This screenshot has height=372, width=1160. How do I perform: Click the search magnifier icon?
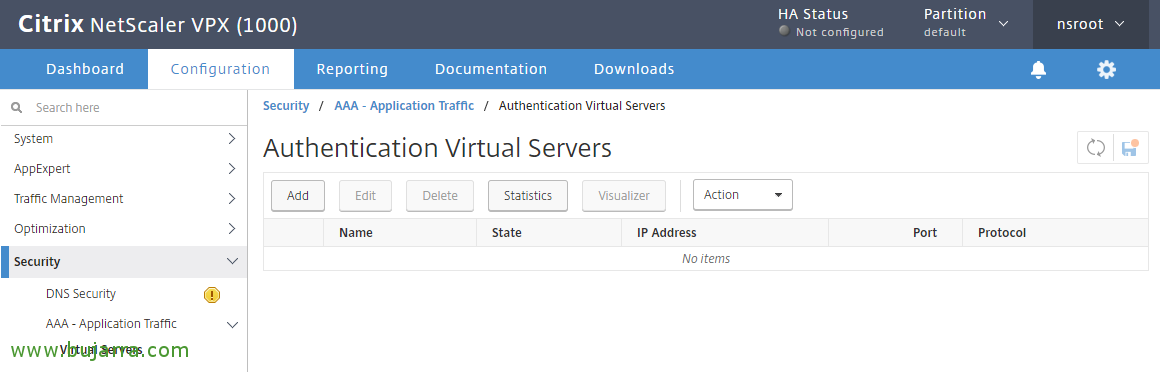pyautogui.click(x=16, y=108)
